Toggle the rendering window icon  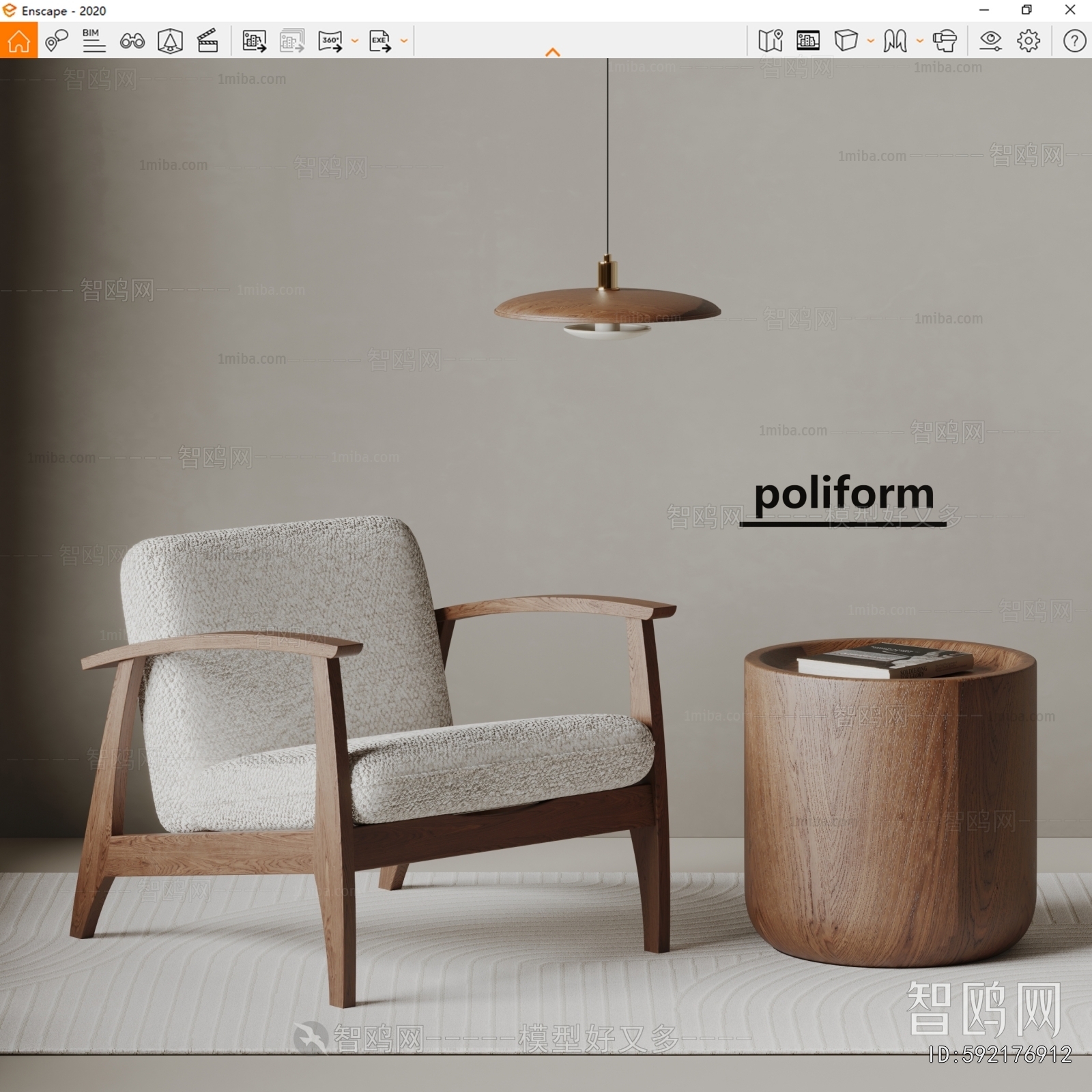pos(808,40)
